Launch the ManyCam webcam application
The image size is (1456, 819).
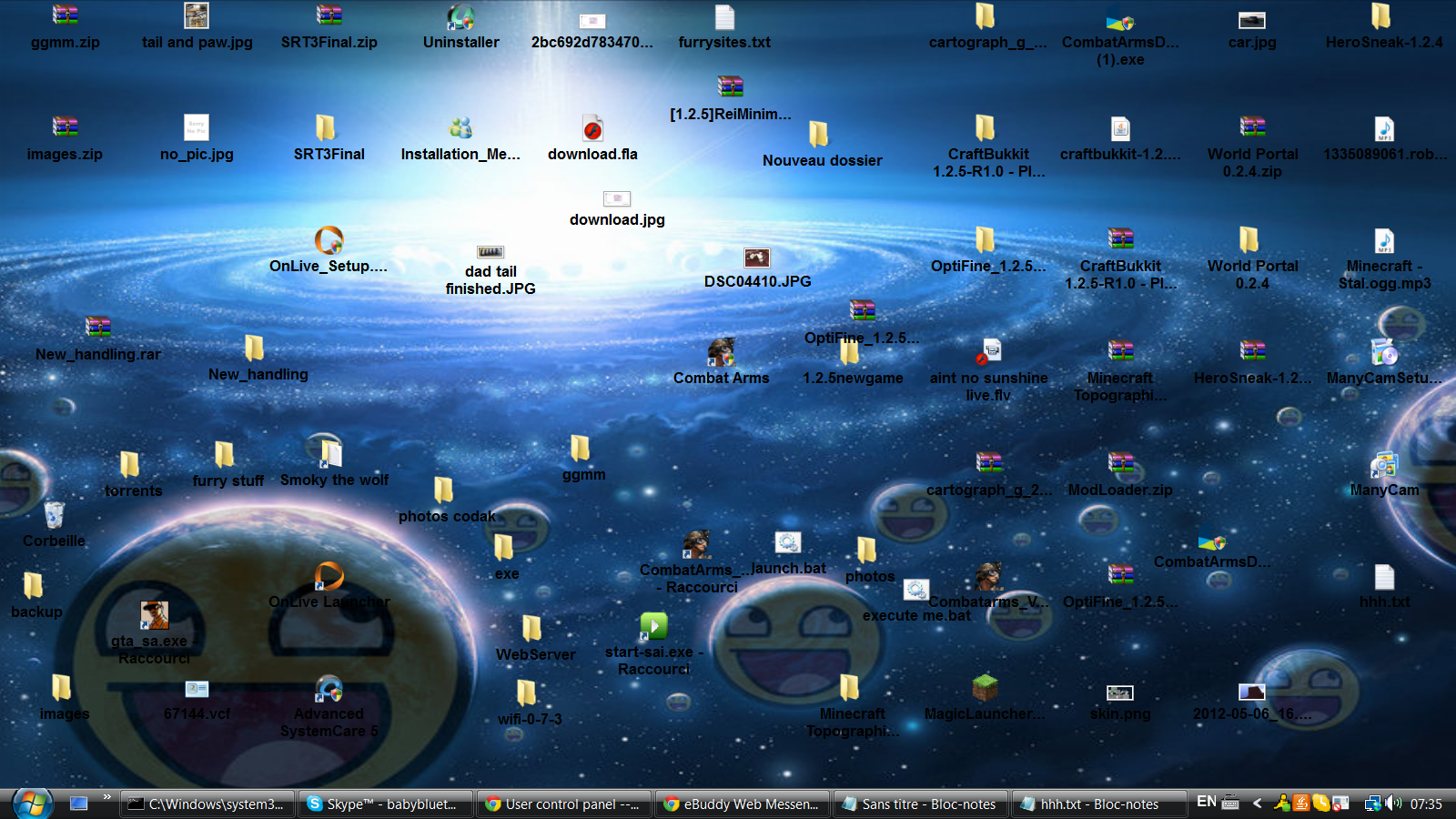1384,464
